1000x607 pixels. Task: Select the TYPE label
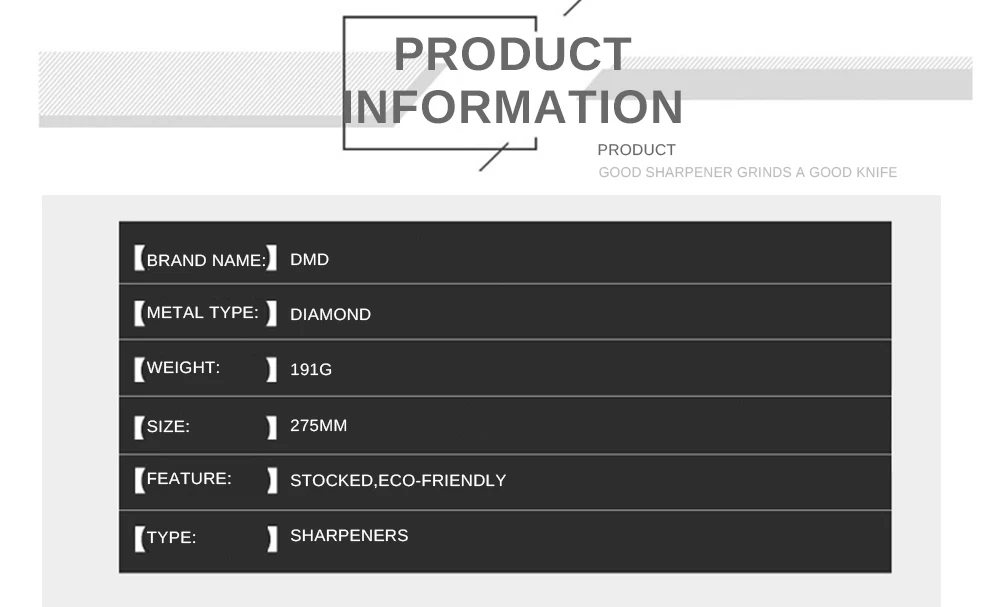[x=171, y=537]
